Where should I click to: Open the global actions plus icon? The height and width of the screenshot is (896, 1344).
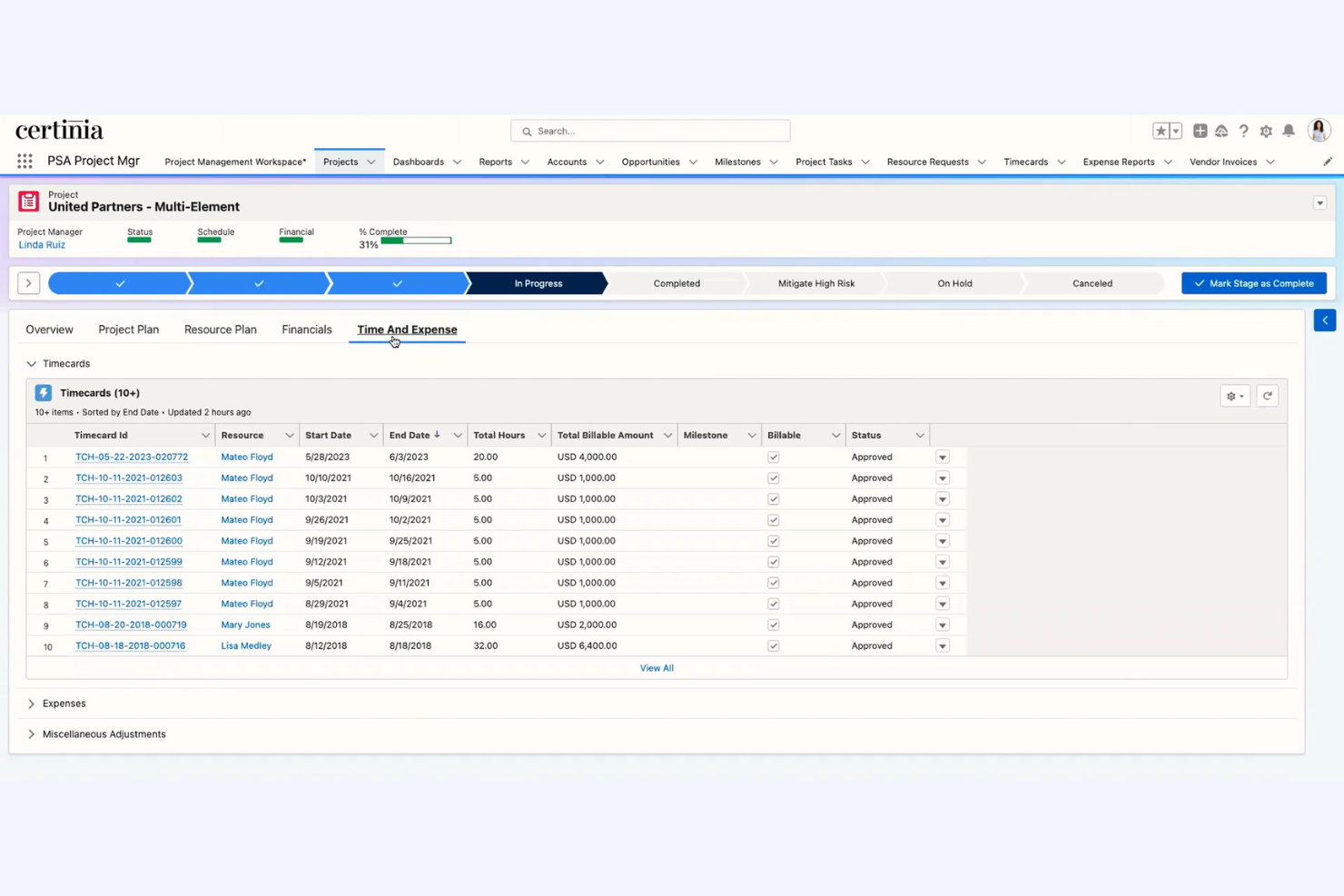1200,131
